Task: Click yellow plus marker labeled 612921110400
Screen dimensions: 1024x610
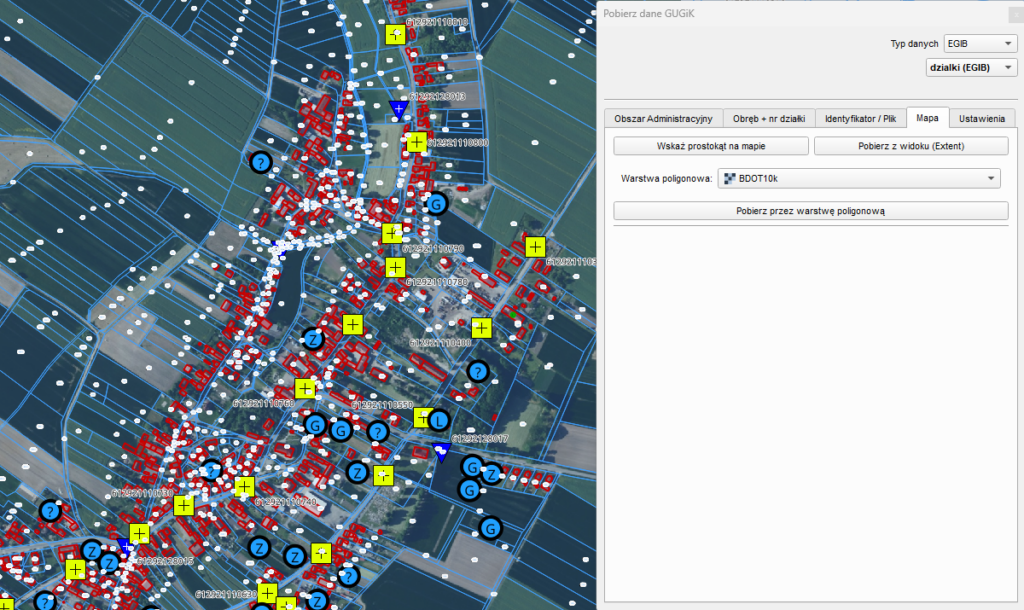Action: (481, 328)
